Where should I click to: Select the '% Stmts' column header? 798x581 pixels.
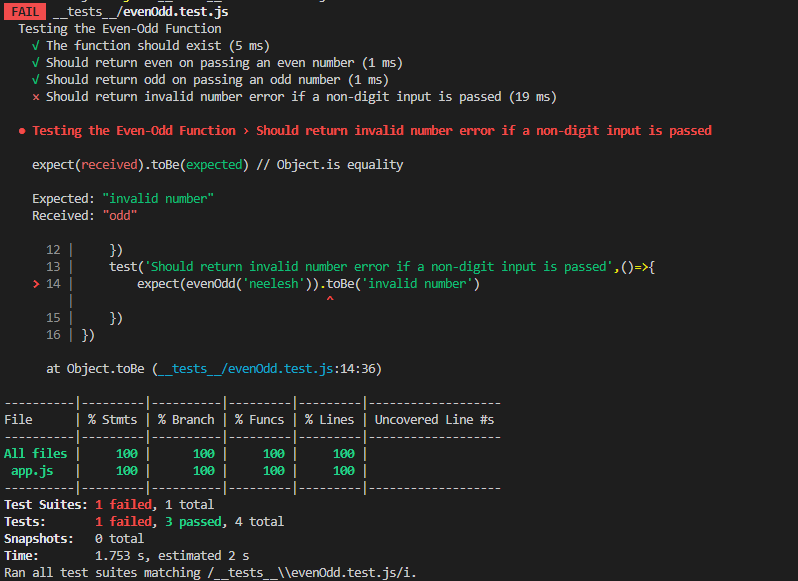[x=112, y=420]
